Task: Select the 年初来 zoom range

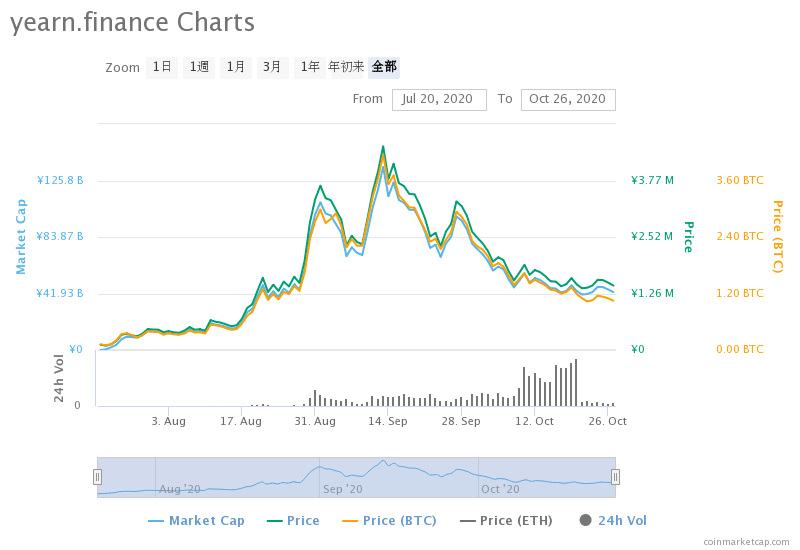Action: (x=346, y=67)
